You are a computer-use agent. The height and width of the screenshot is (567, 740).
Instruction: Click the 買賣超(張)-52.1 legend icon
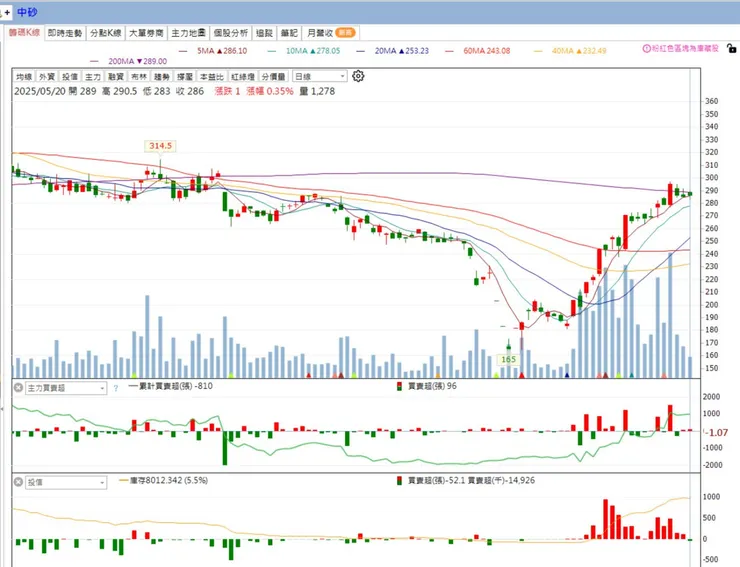click(399, 481)
